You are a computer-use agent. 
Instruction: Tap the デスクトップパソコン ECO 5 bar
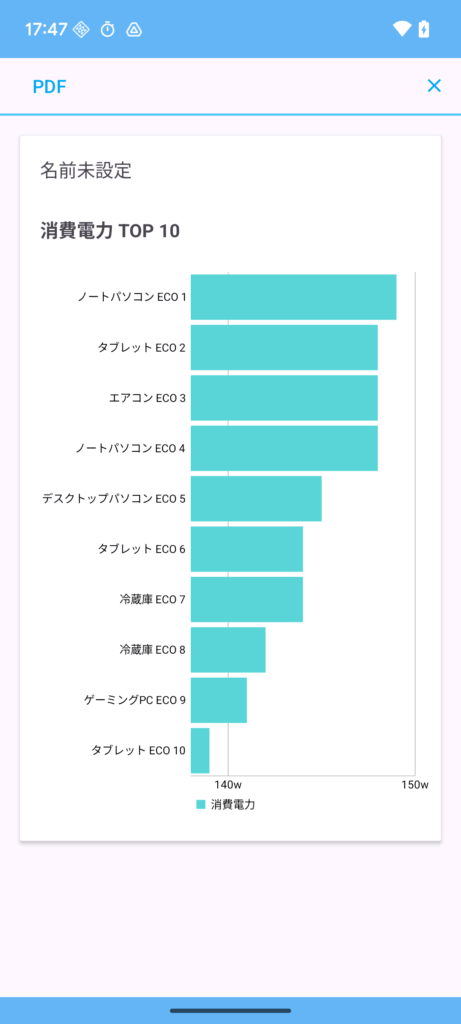(x=256, y=499)
